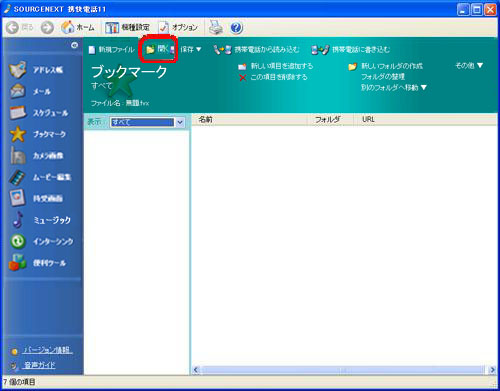Click horizontal scrollbar right arrow
500x391 pixels.
click(x=492, y=370)
